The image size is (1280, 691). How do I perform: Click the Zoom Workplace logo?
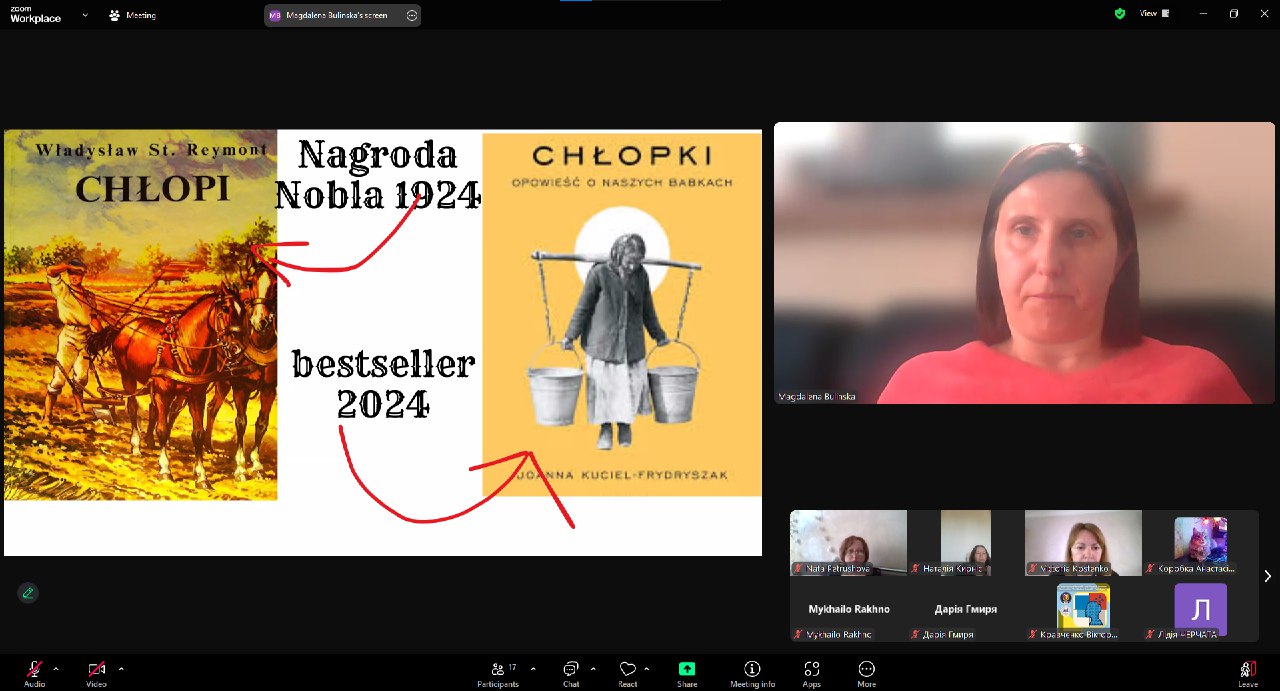(x=36, y=14)
